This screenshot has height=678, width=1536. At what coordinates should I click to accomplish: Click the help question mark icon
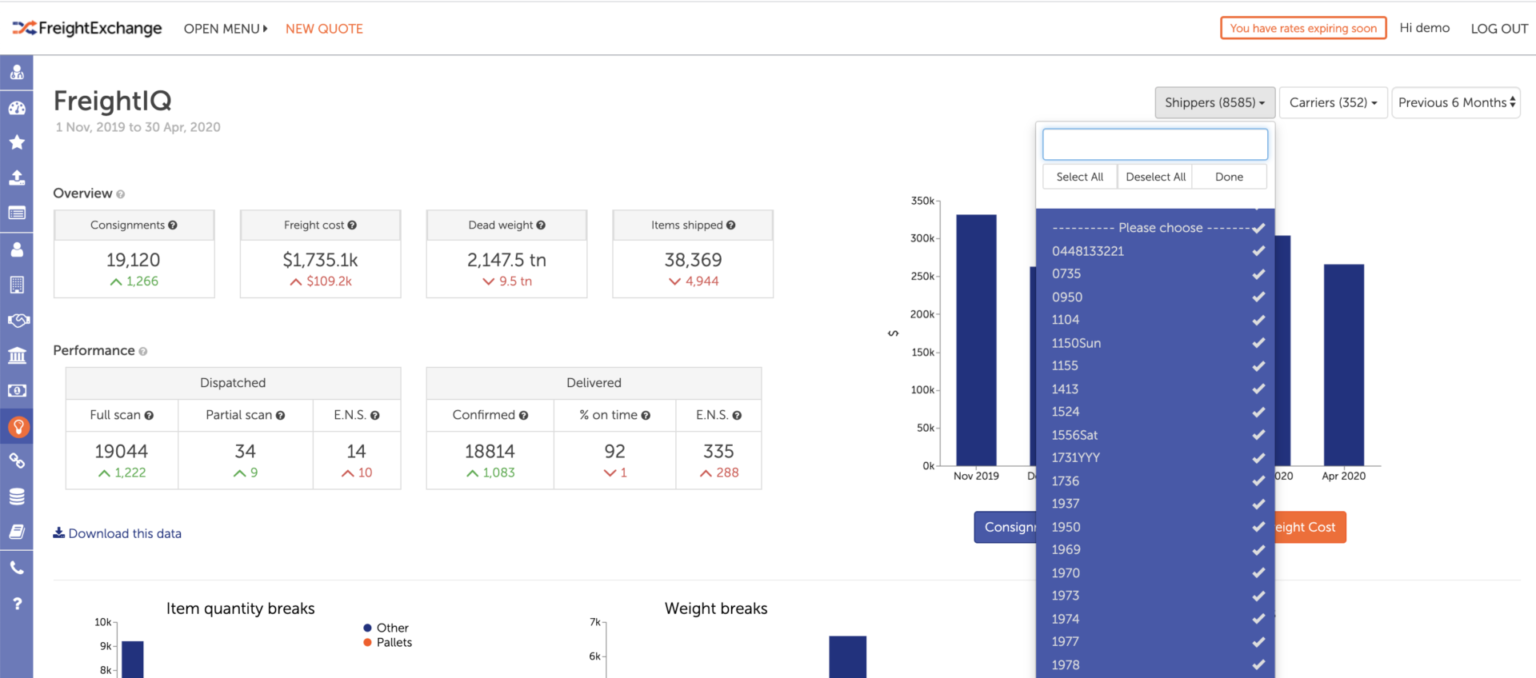(17, 603)
